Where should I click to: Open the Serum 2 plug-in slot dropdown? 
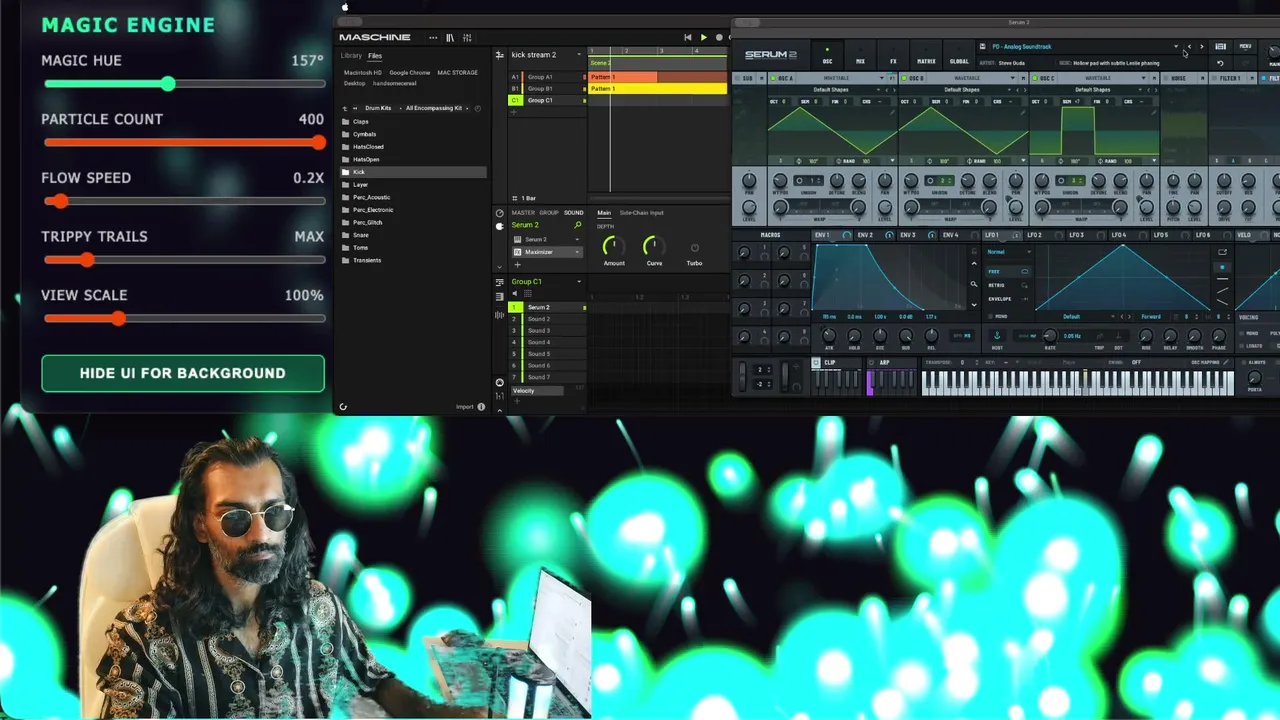[579, 240]
